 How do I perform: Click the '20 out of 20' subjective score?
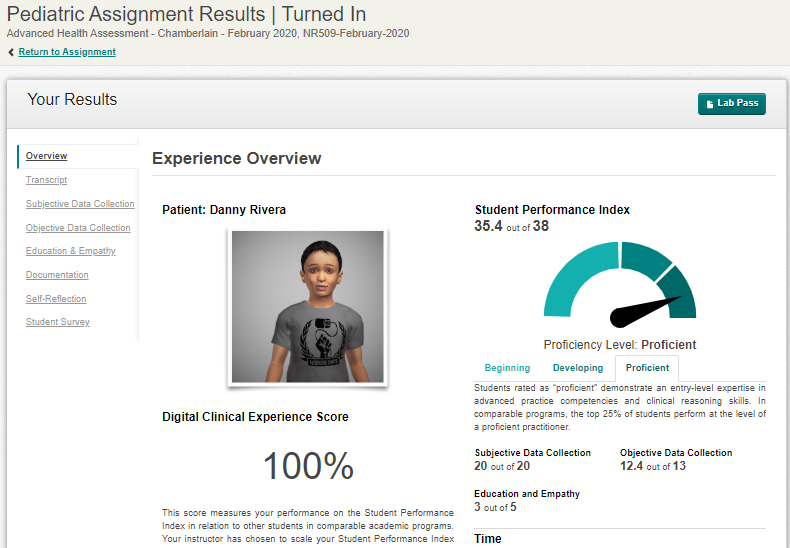click(x=502, y=466)
